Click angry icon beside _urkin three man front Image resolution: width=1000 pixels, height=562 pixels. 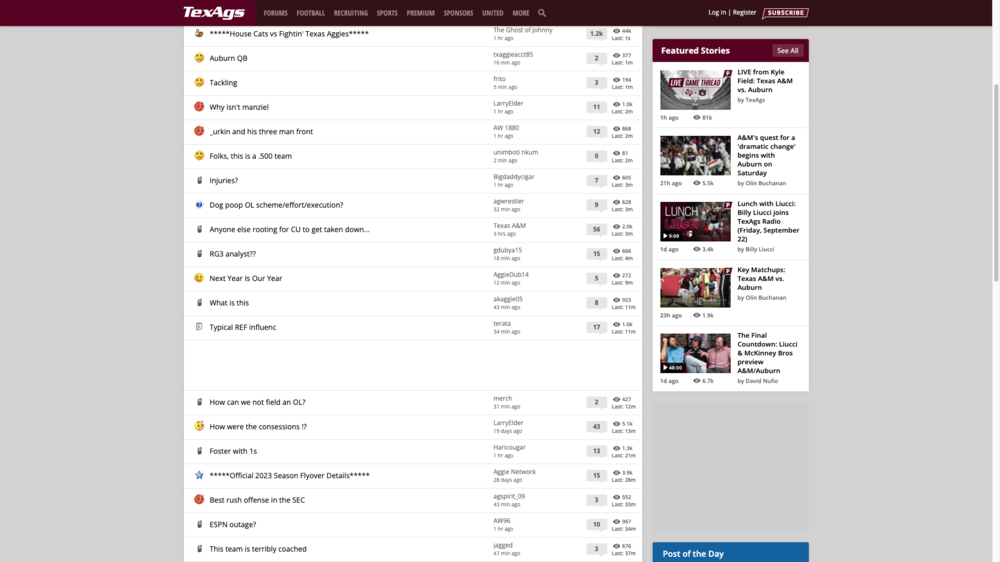[199, 131]
